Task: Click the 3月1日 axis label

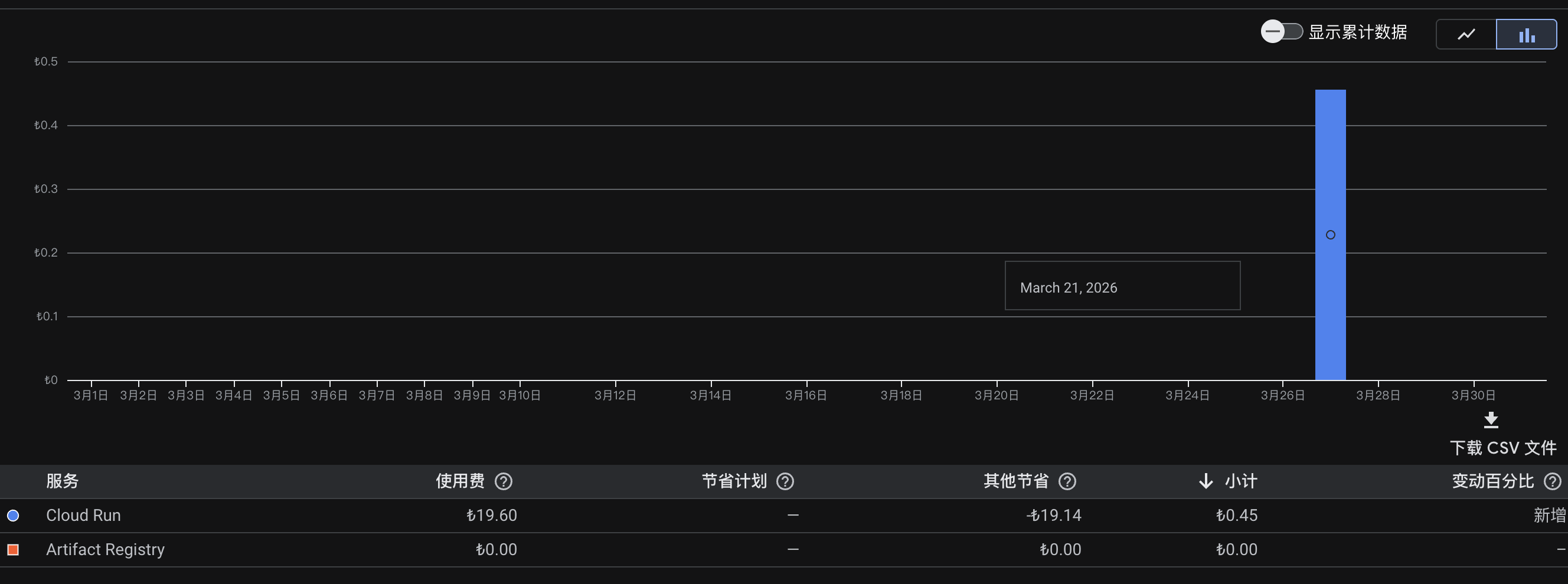Action: tap(91, 395)
